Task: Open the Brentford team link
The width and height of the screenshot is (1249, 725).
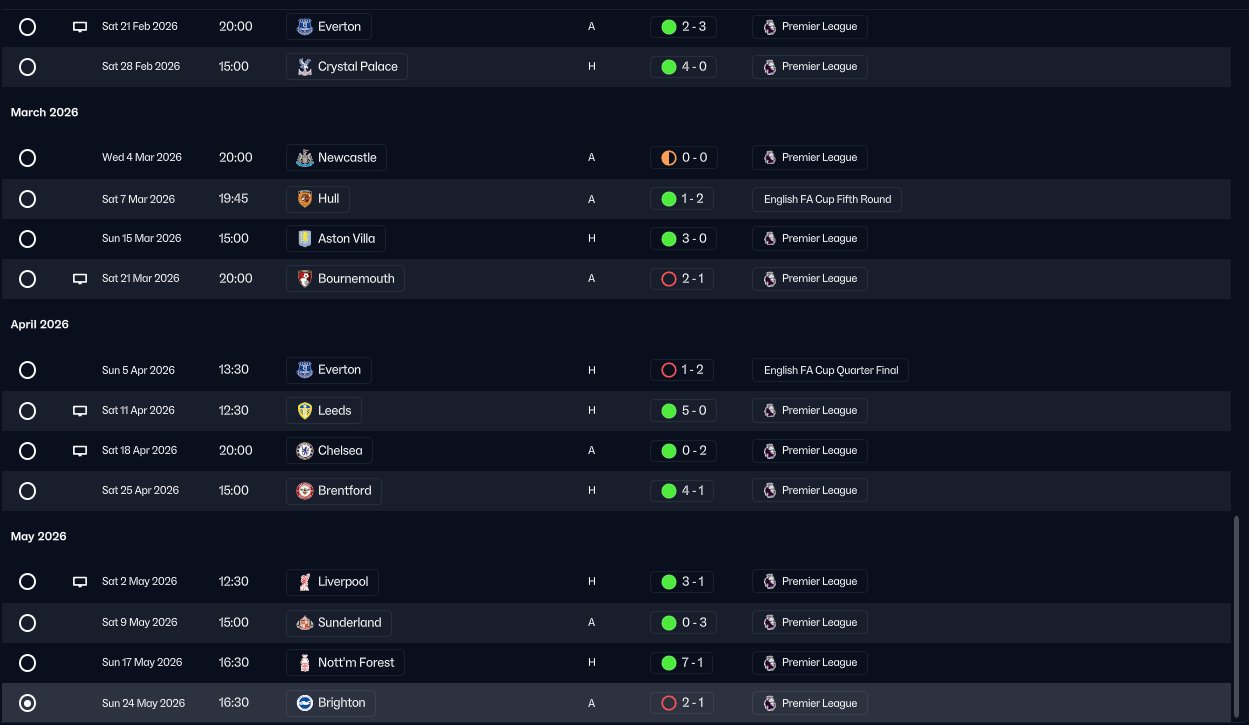Action: click(333, 491)
